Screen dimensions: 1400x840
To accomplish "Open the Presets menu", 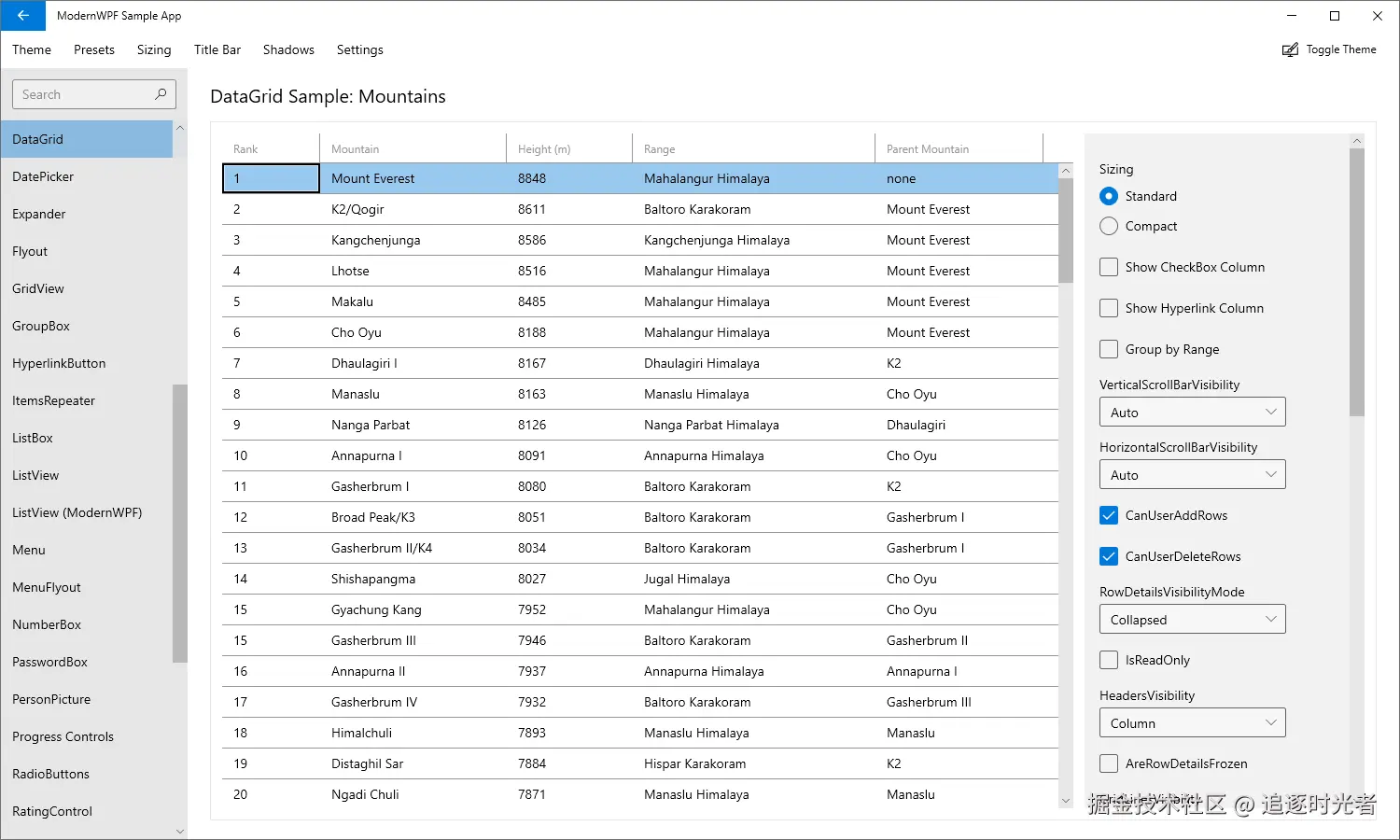I will click(x=94, y=49).
